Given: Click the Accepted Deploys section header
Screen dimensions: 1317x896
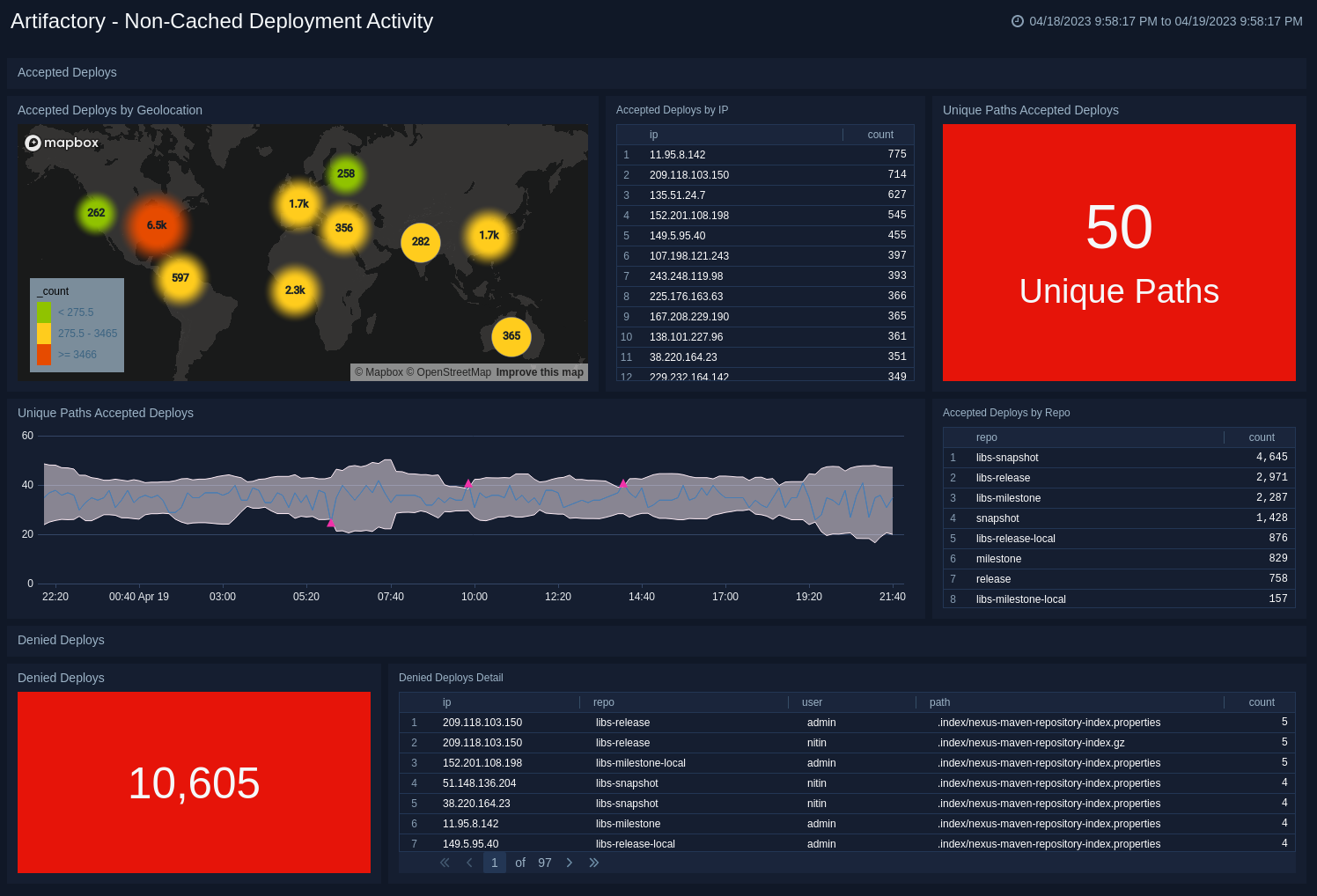Looking at the screenshot, I should (x=67, y=72).
